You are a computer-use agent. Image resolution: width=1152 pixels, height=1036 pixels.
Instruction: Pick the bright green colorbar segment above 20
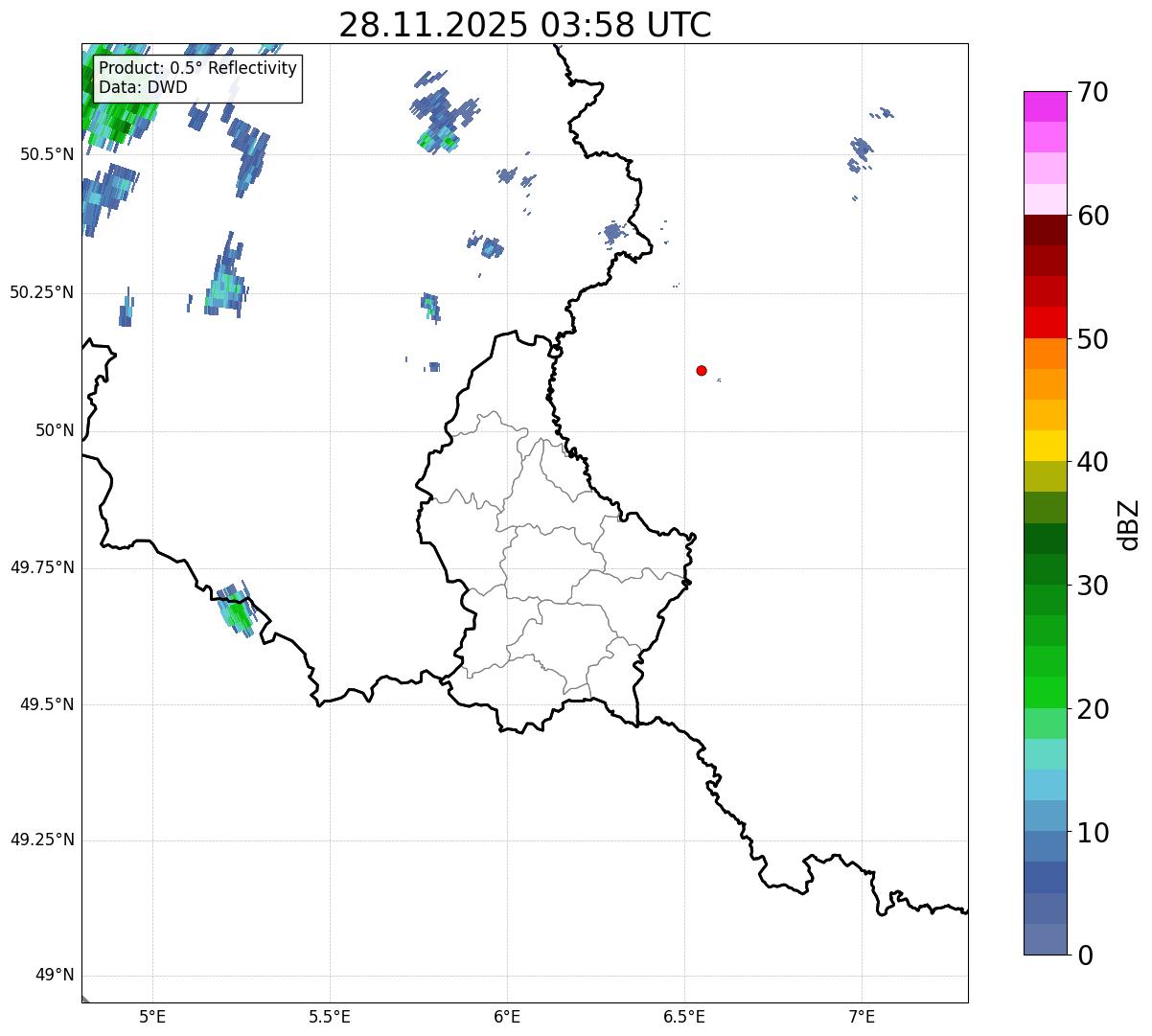pos(1046,693)
